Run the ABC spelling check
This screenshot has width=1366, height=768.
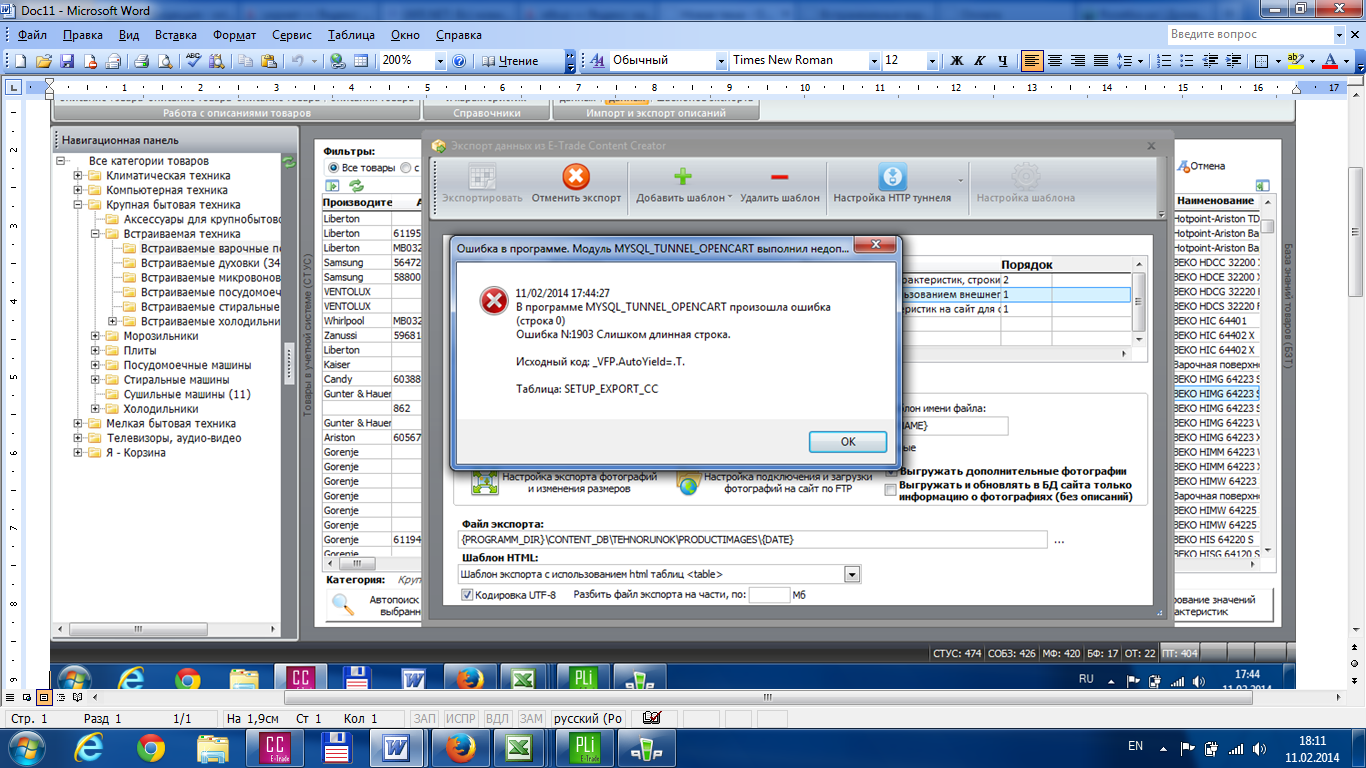pyautogui.click(x=194, y=61)
